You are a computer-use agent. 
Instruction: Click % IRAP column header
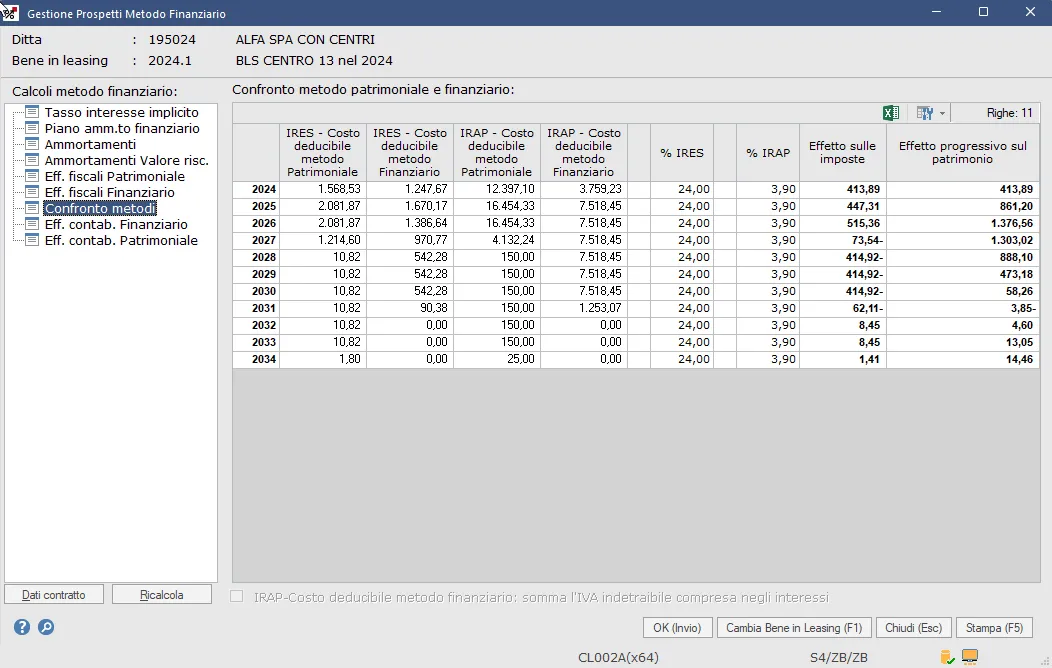[x=768, y=152]
